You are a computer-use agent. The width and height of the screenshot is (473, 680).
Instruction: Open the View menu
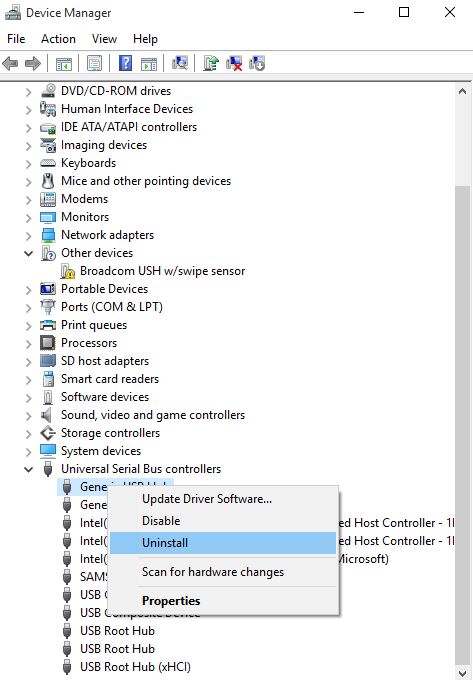click(x=104, y=39)
